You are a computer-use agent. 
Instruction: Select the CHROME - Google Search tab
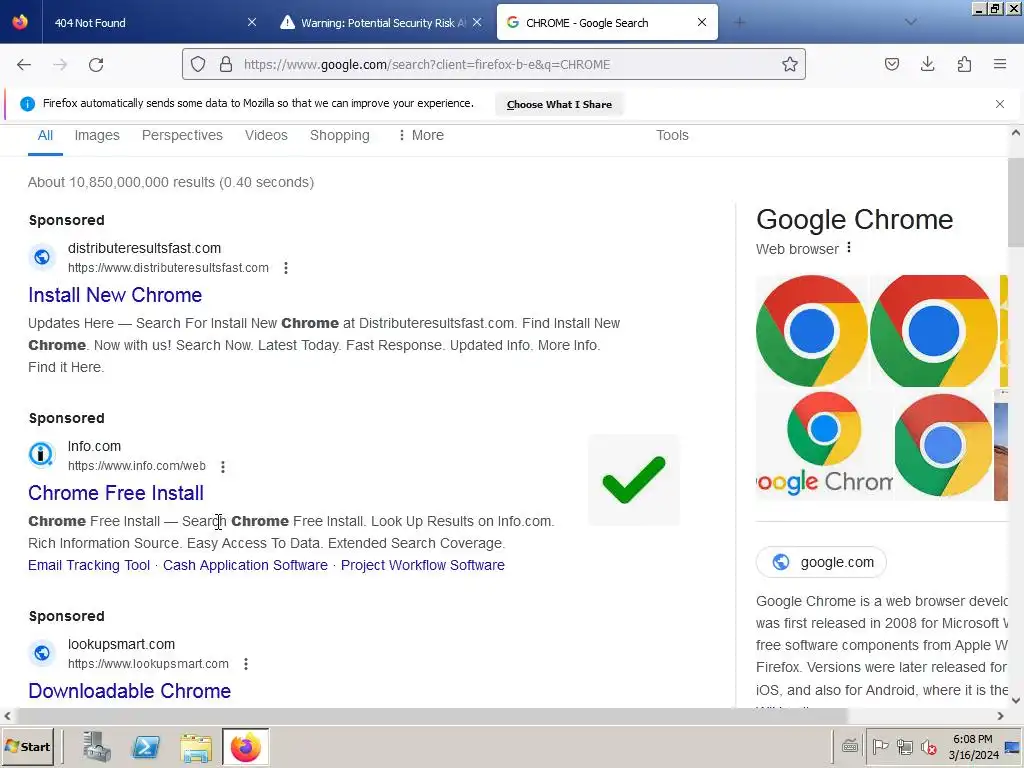(x=607, y=23)
